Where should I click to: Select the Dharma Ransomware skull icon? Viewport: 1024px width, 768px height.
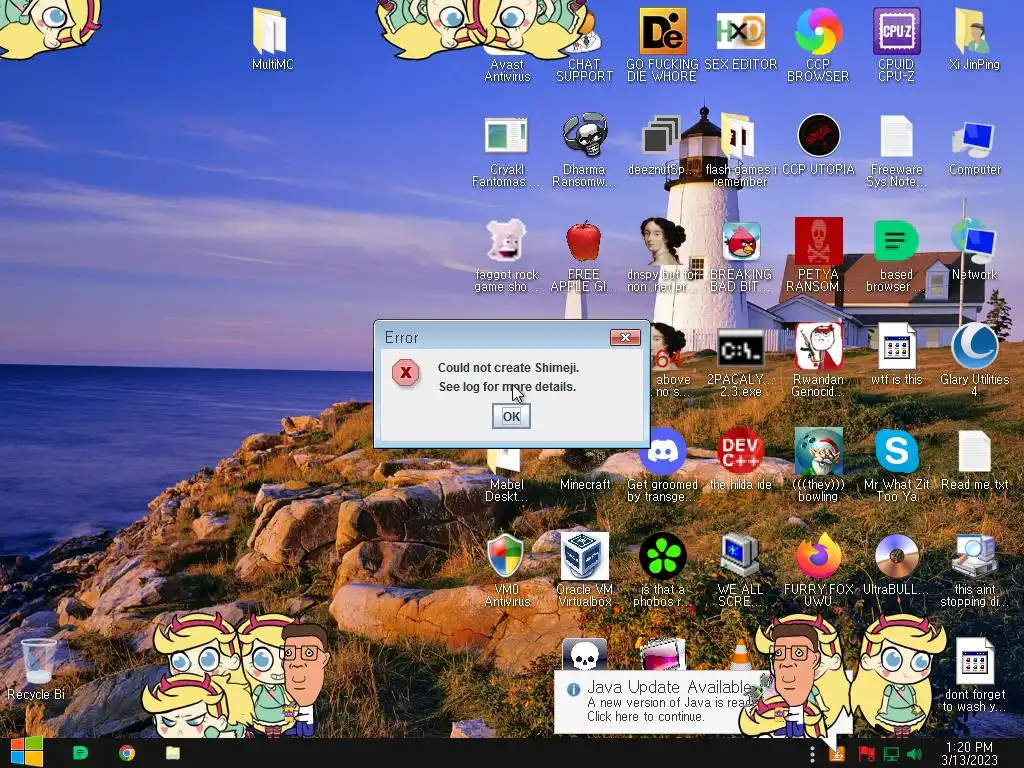584,135
